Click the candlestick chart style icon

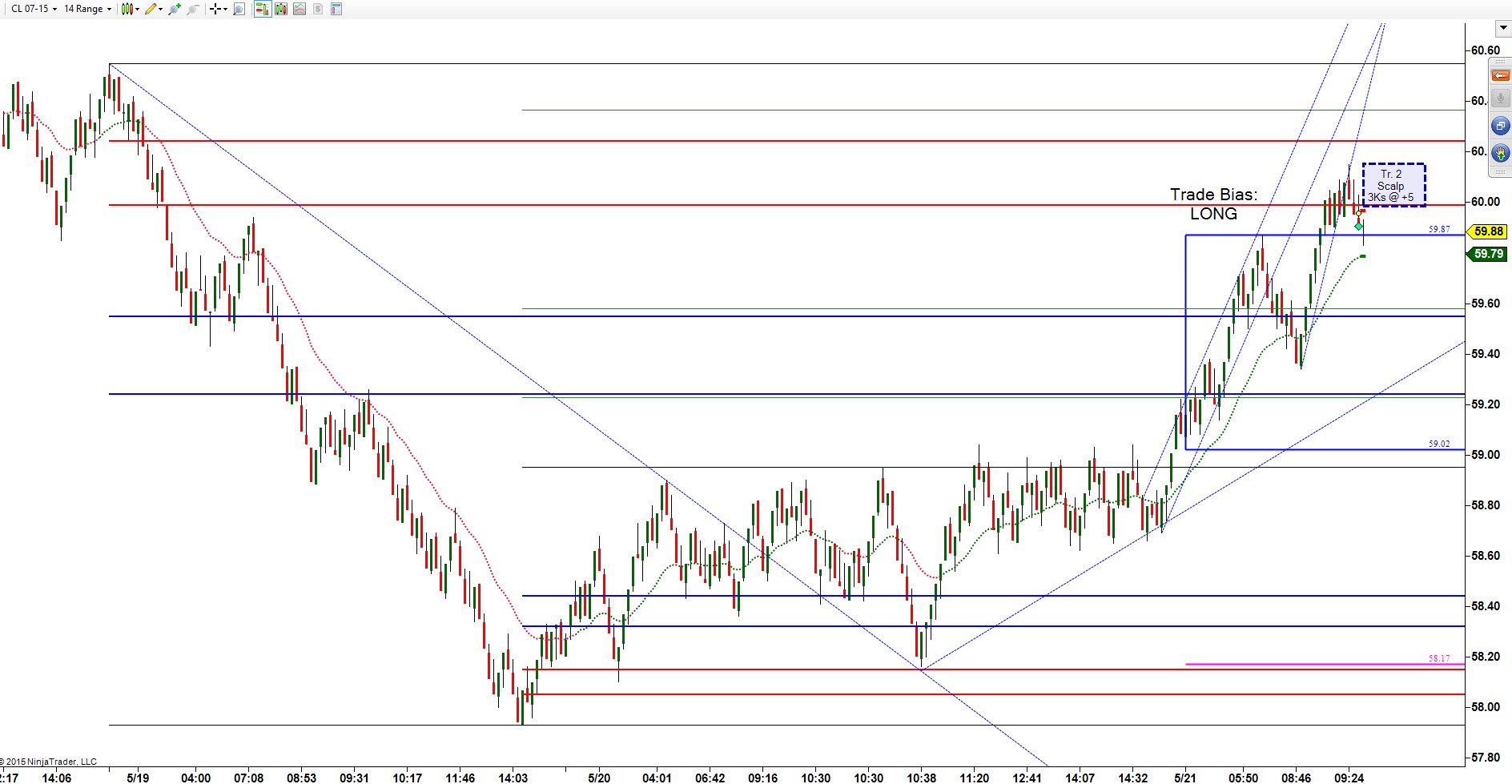click(x=126, y=9)
